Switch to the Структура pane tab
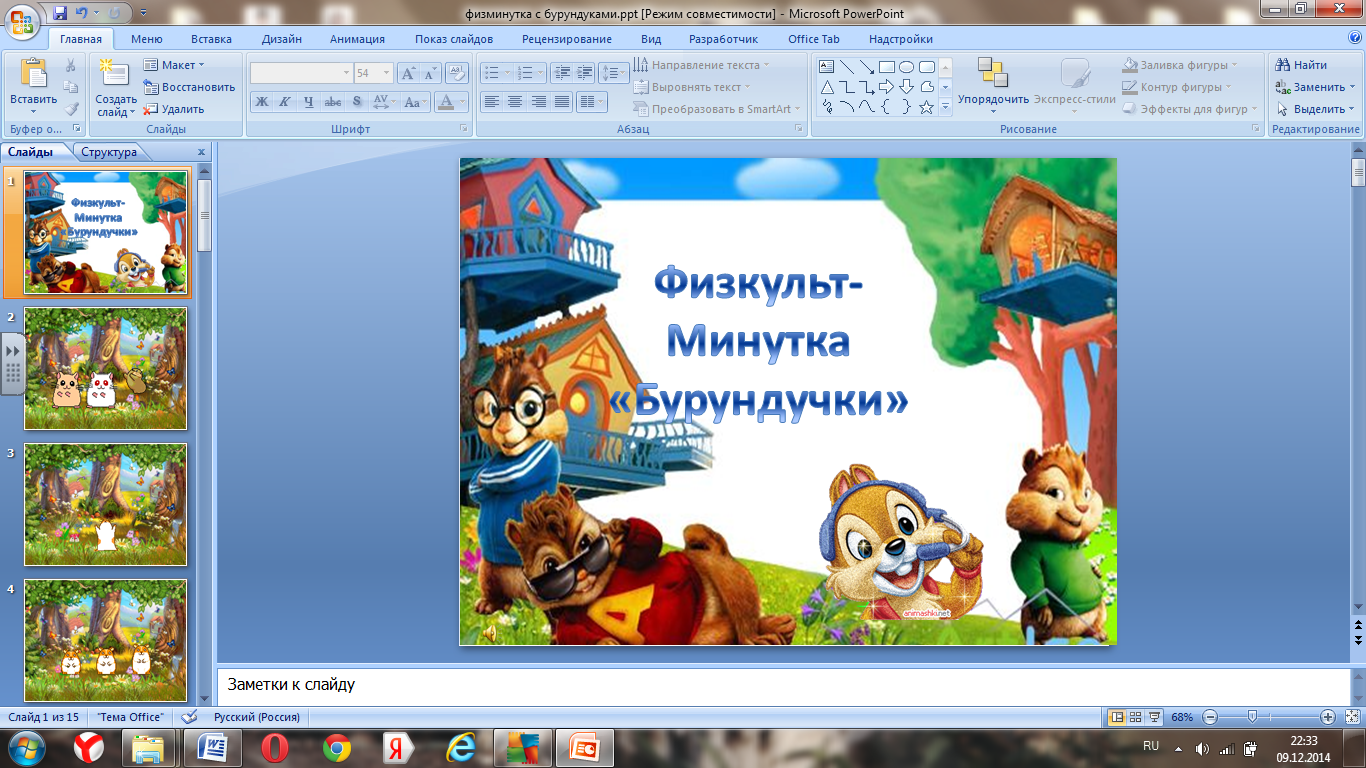This screenshot has height=768, width=1366. pos(109,152)
